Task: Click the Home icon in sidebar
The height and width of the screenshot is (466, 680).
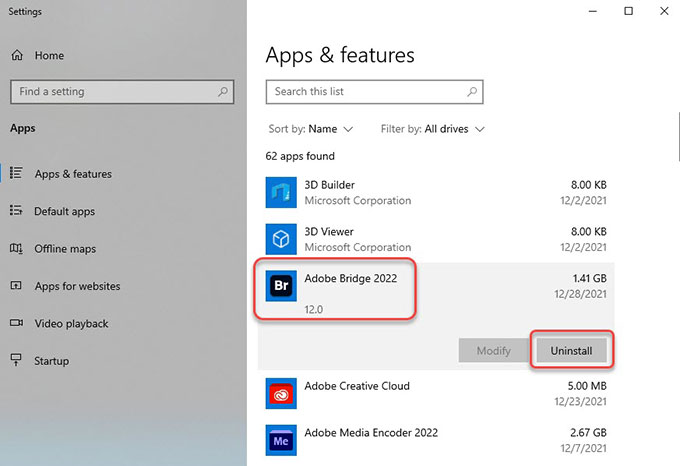Action: (17, 55)
